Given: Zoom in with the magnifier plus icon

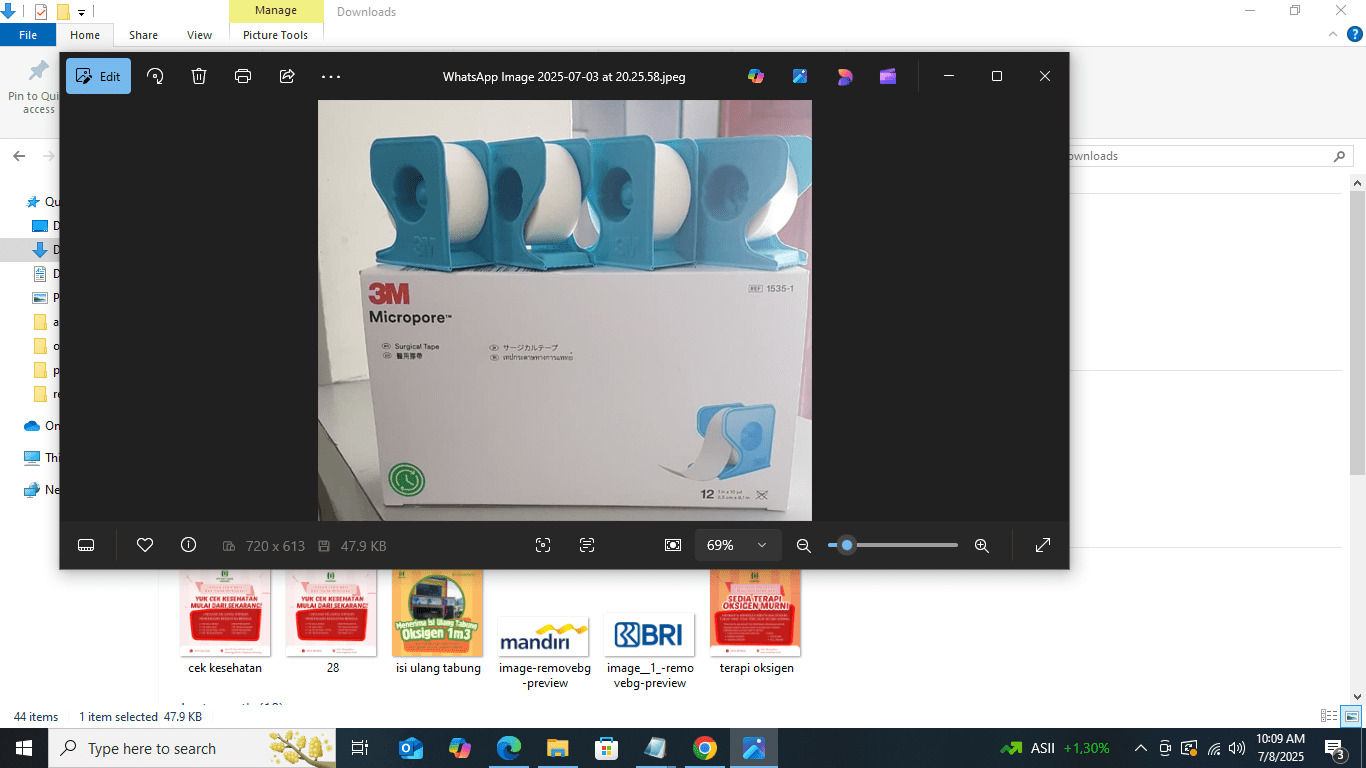Looking at the screenshot, I should coord(981,545).
